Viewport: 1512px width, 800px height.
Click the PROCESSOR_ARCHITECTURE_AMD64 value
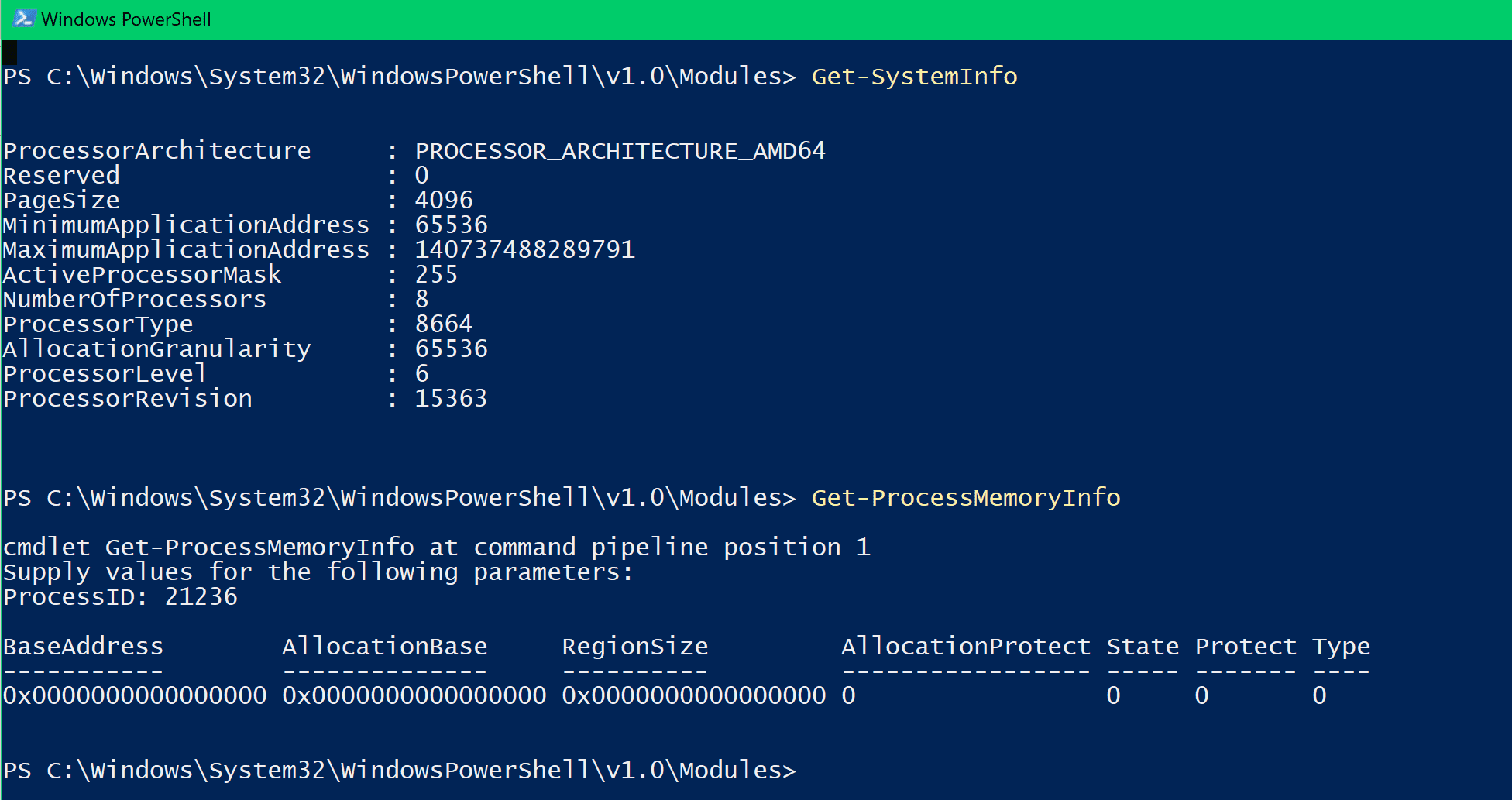coord(620,151)
